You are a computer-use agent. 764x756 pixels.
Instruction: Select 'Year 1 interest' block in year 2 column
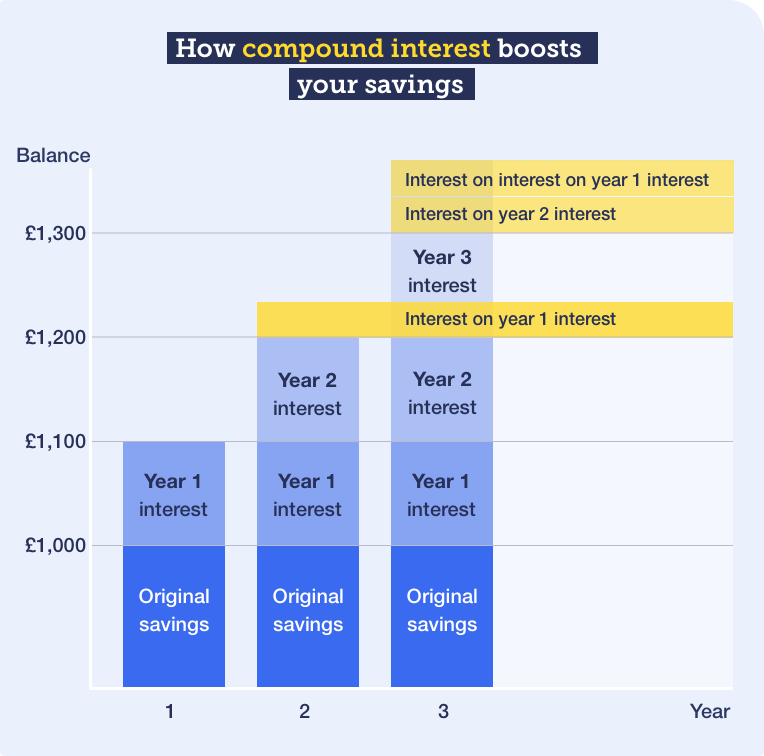(x=308, y=493)
